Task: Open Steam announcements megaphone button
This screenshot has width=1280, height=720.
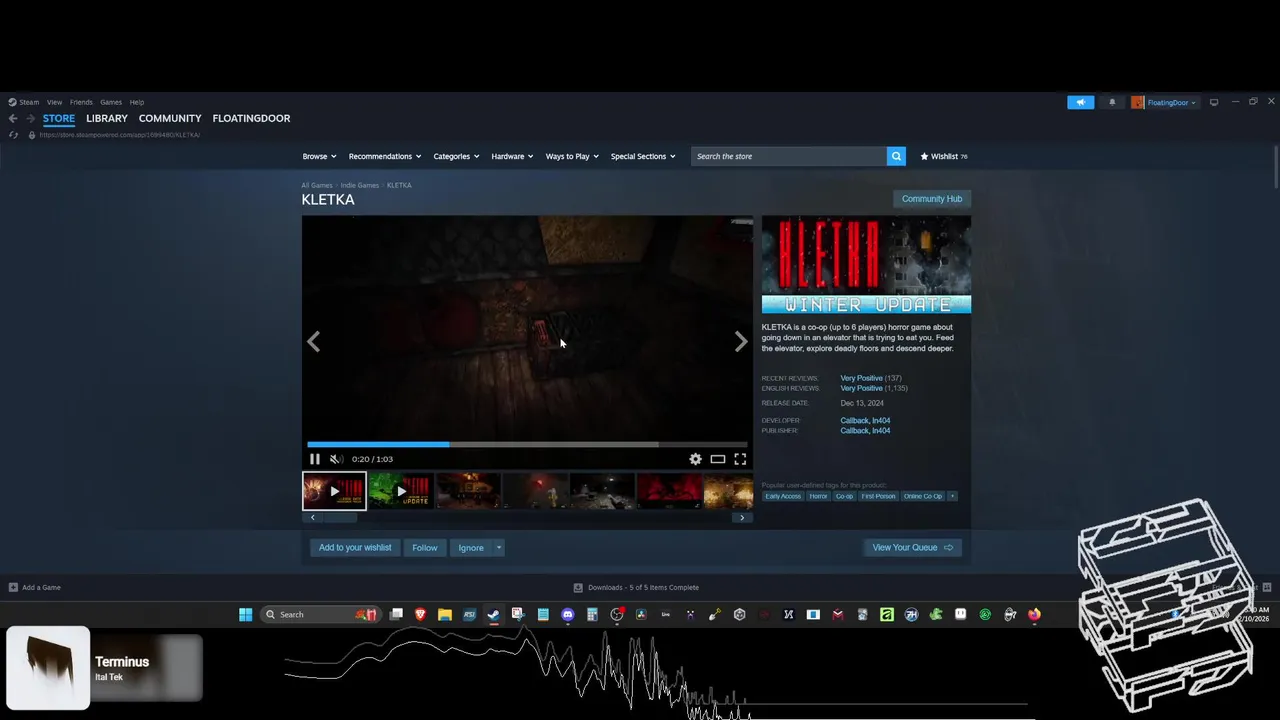Action: (1081, 102)
